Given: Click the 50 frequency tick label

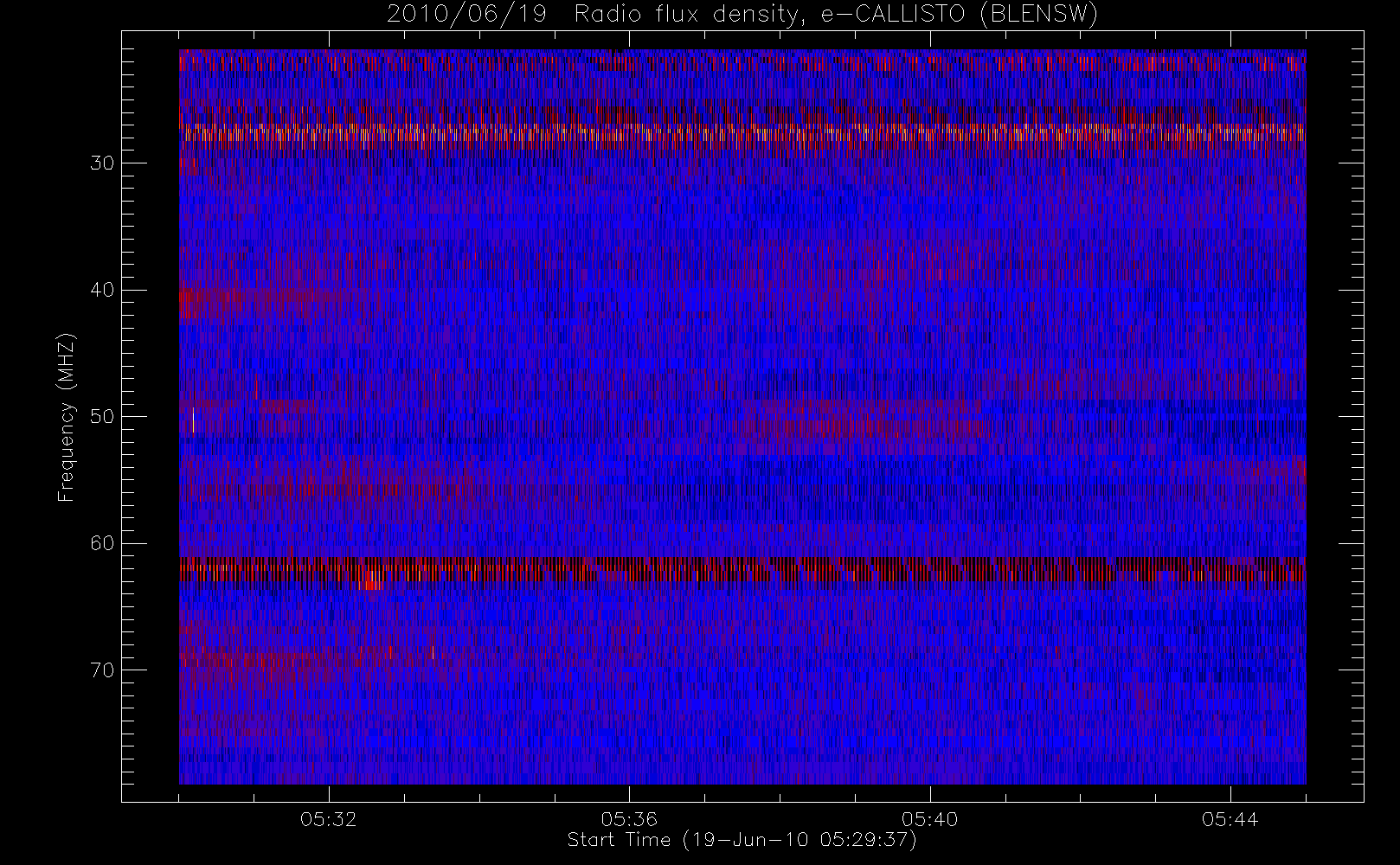Looking at the screenshot, I should coord(102,417).
